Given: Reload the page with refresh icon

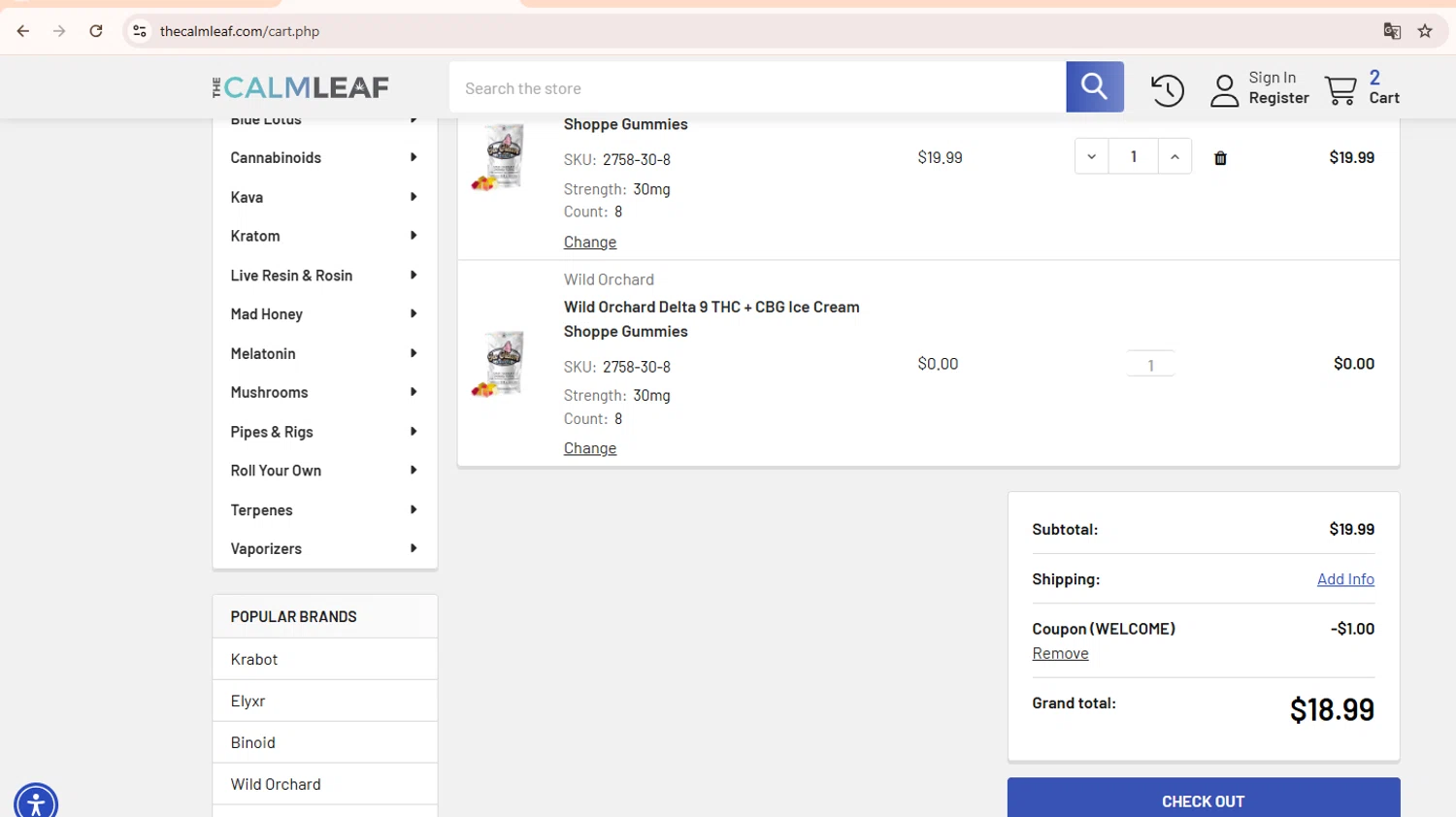Looking at the screenshot, I should 96,31.
